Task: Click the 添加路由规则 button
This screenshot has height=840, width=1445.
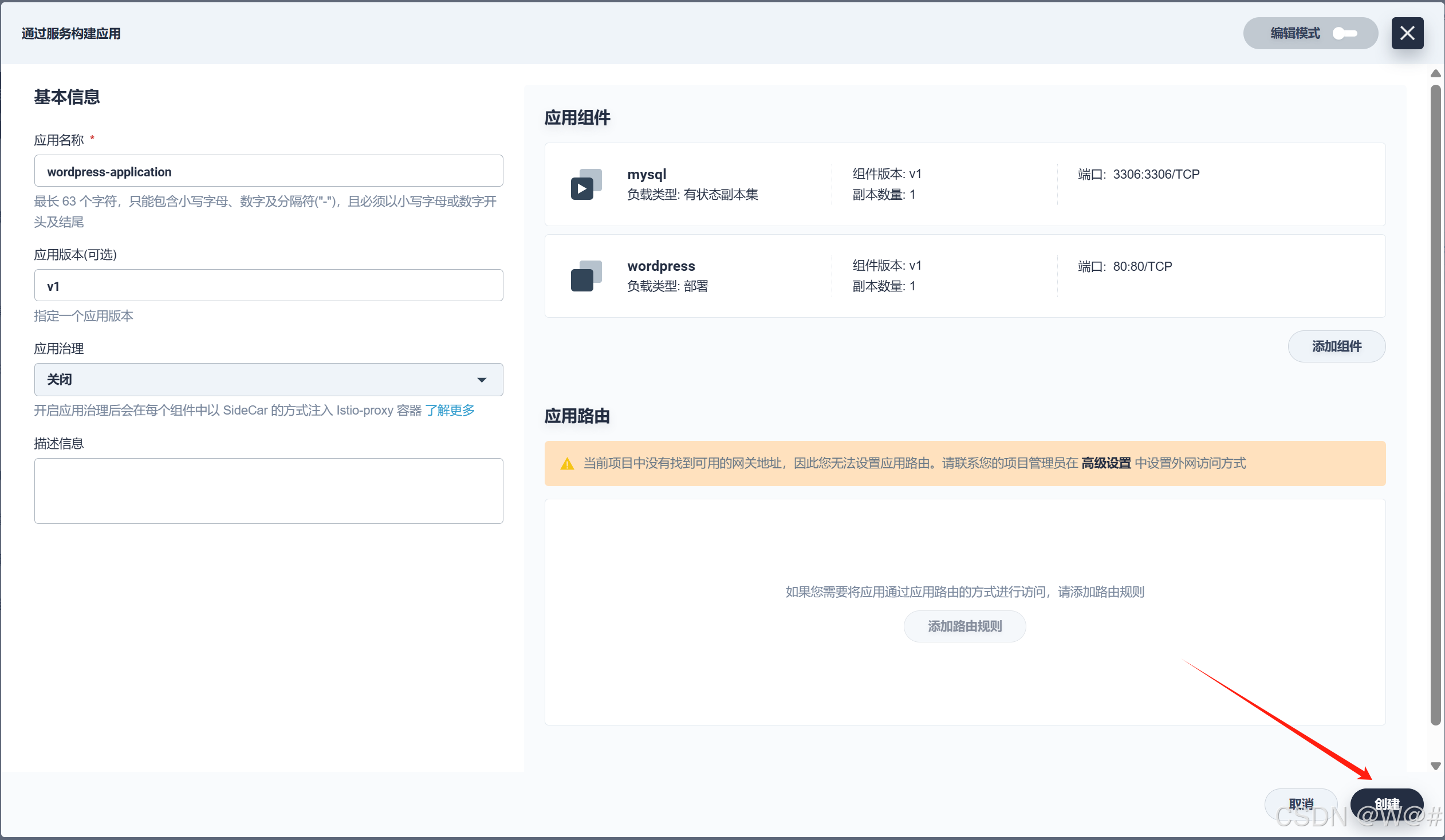Action: click(x=964, y=626)
